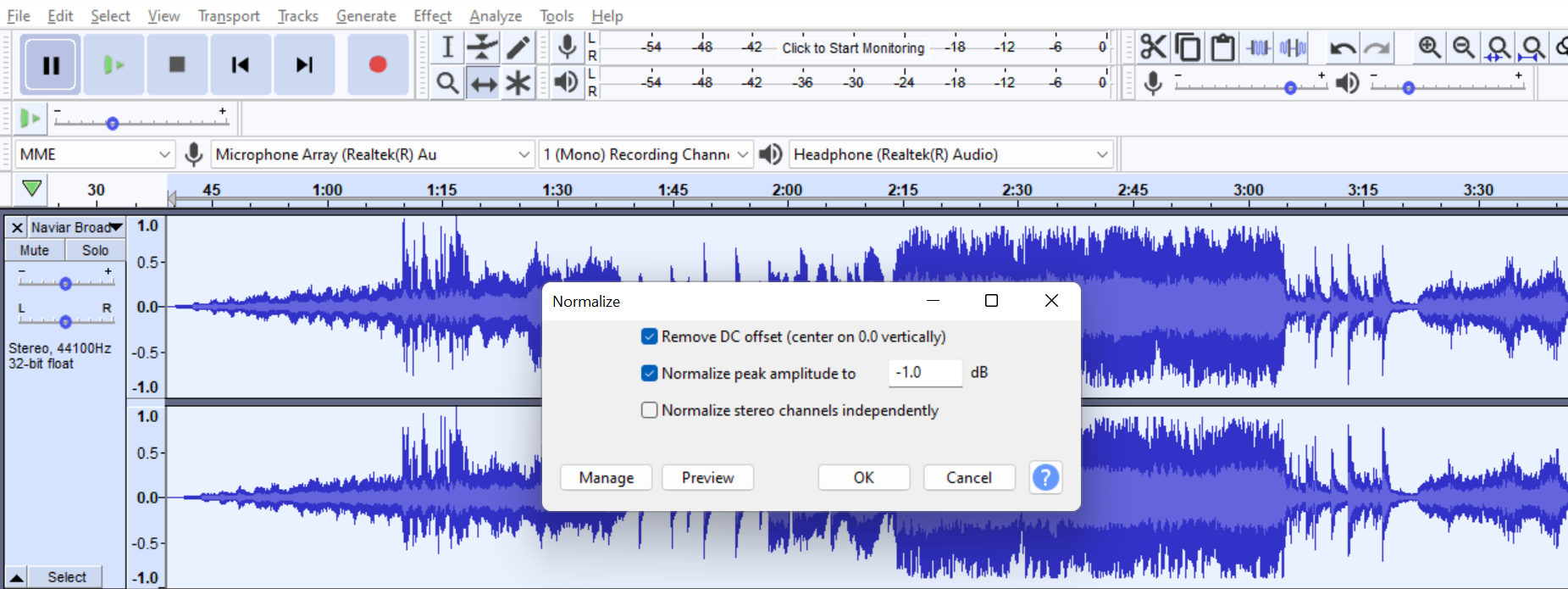Select the Time Shift tool

[x=483, y=83]
